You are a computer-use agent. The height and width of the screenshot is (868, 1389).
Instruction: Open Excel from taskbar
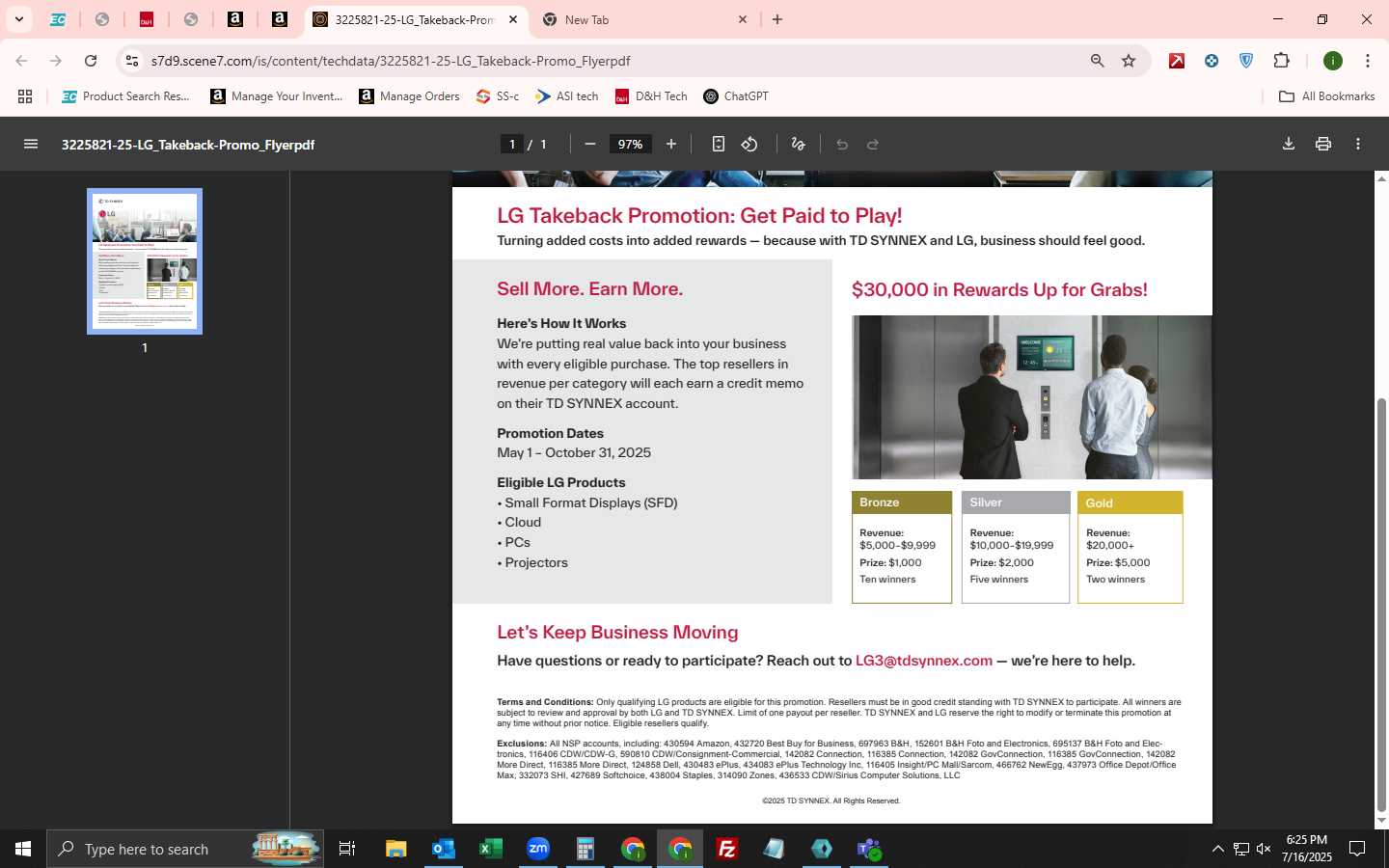[490, 849]
